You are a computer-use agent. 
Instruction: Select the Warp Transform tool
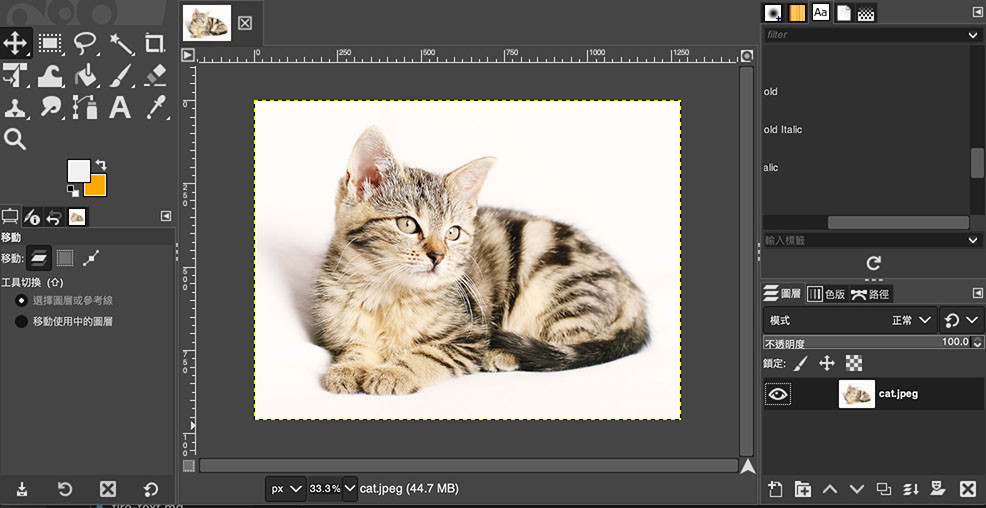click(50, 77)
